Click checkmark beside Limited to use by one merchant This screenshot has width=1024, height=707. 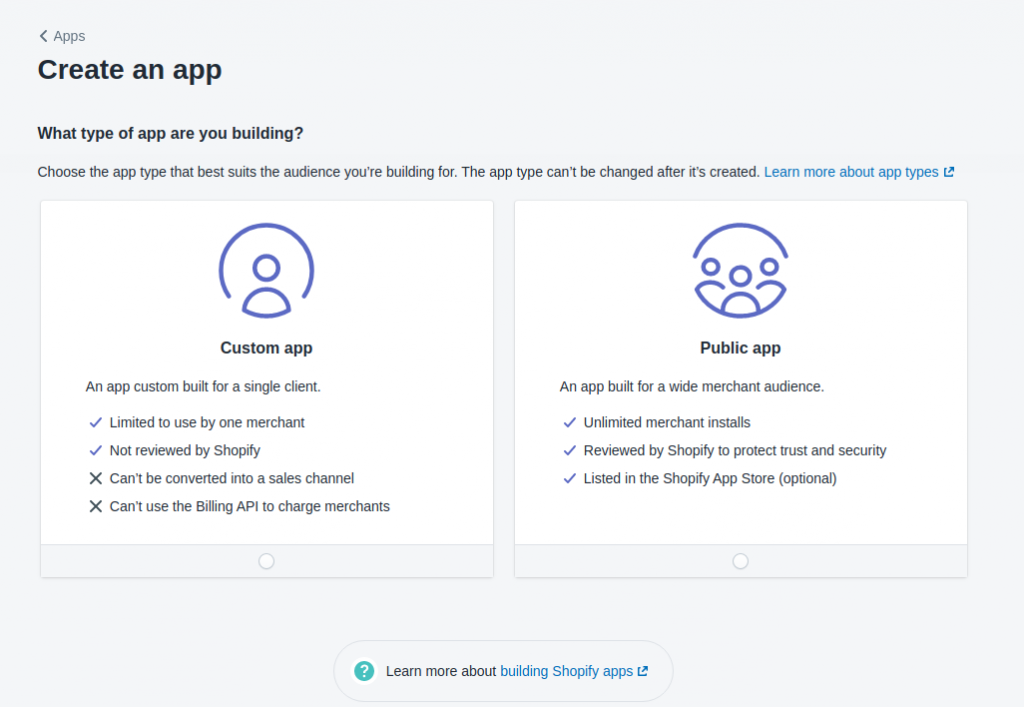click(x=95, y=422)
